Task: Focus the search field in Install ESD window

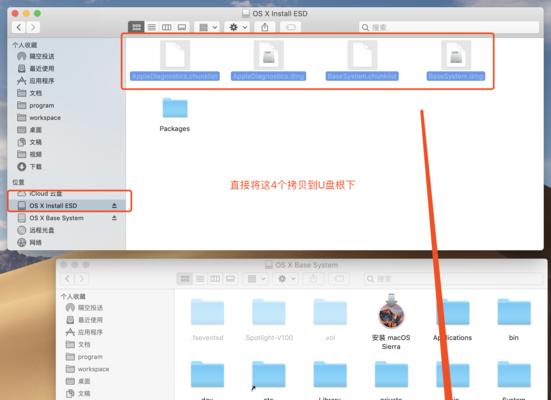Action: pyautogui.click(x=449, y=27)
